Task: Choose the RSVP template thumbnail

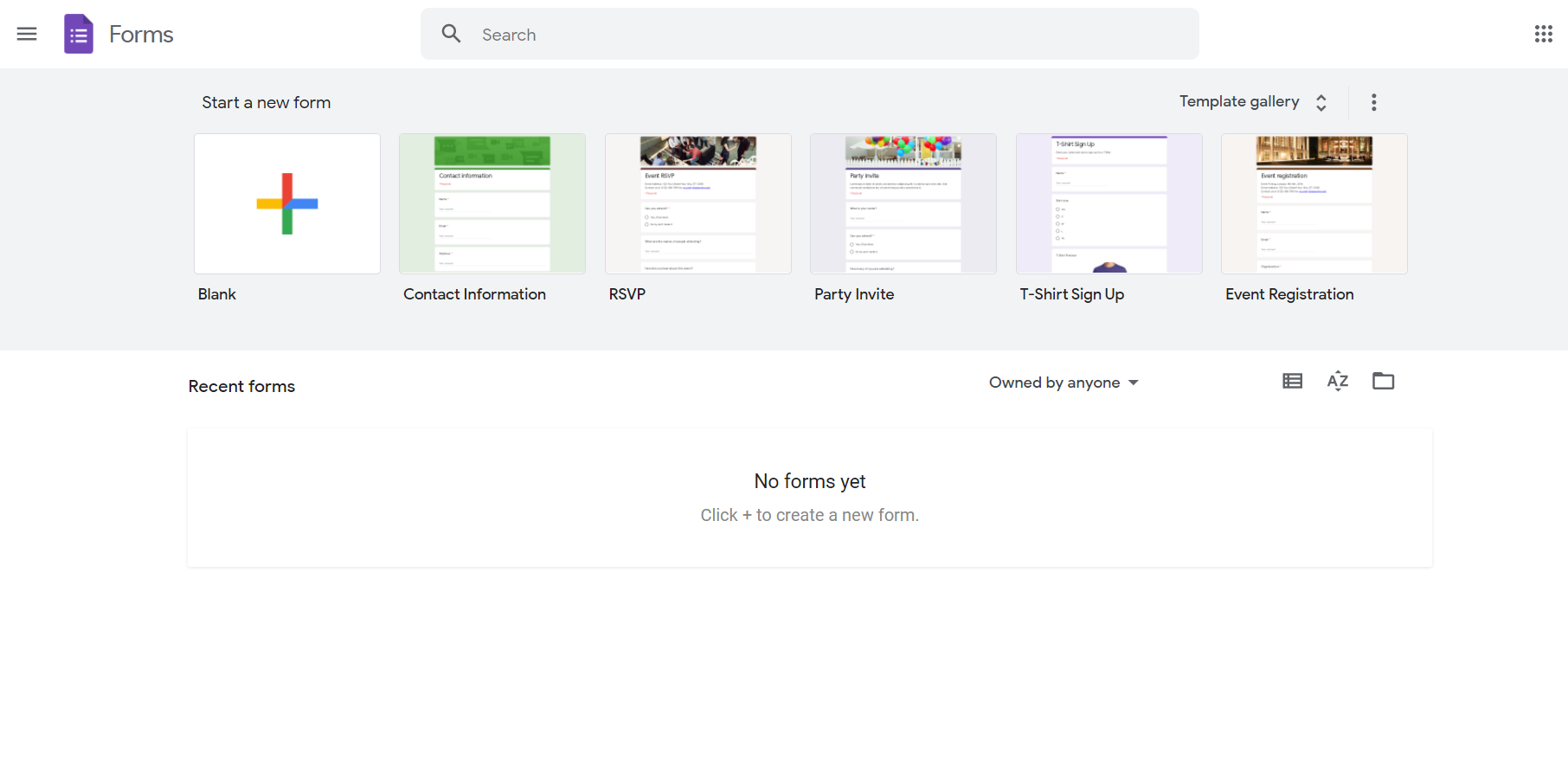Action: (x=697, y=204)
